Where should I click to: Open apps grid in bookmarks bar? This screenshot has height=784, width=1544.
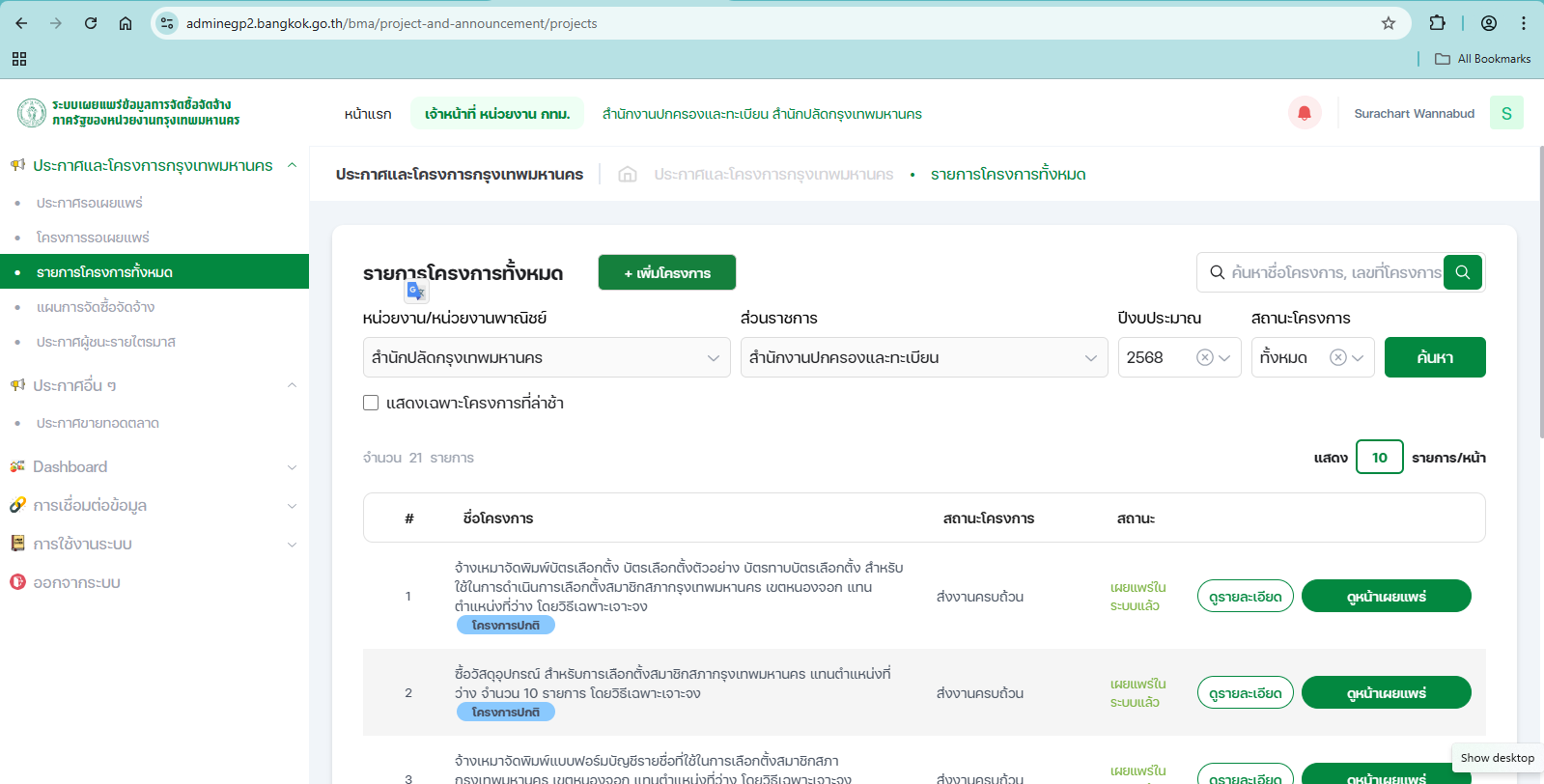19,59
